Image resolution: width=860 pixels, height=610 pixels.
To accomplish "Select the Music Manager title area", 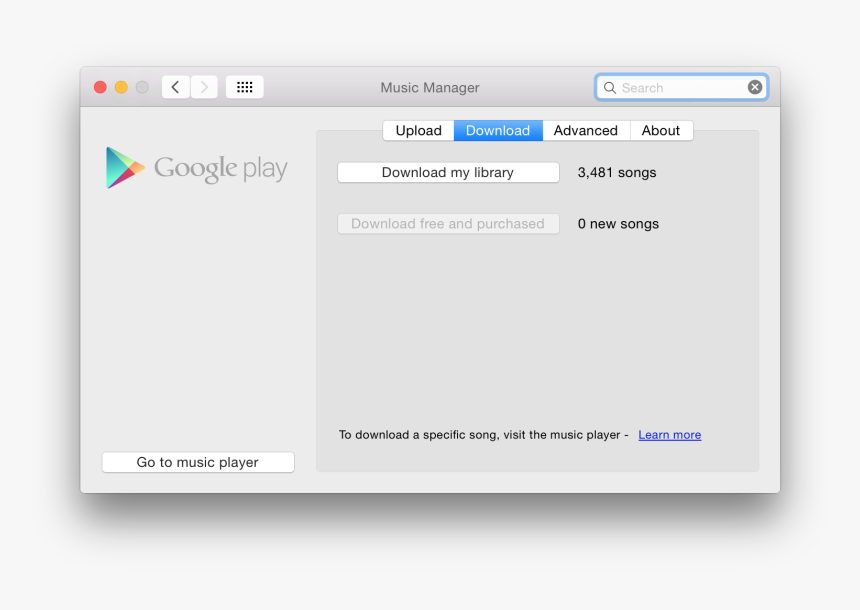I will click(x=429, y=87).
